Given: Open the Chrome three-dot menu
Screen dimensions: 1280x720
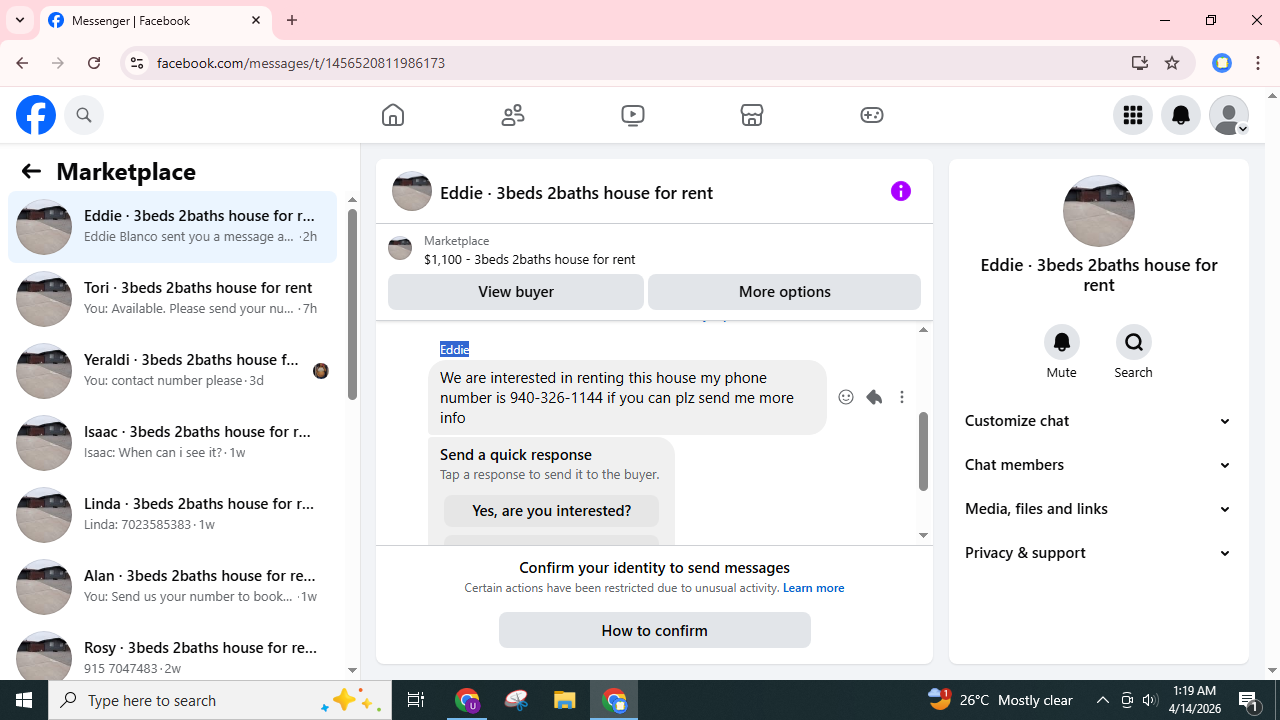Looking at the screenshot, I should (x=1258, y=63).
